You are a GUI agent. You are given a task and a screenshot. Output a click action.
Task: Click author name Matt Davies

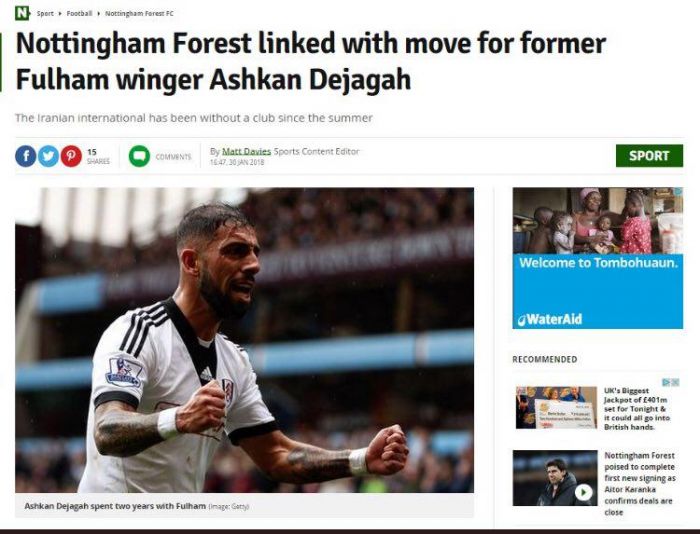pos(246,151)
